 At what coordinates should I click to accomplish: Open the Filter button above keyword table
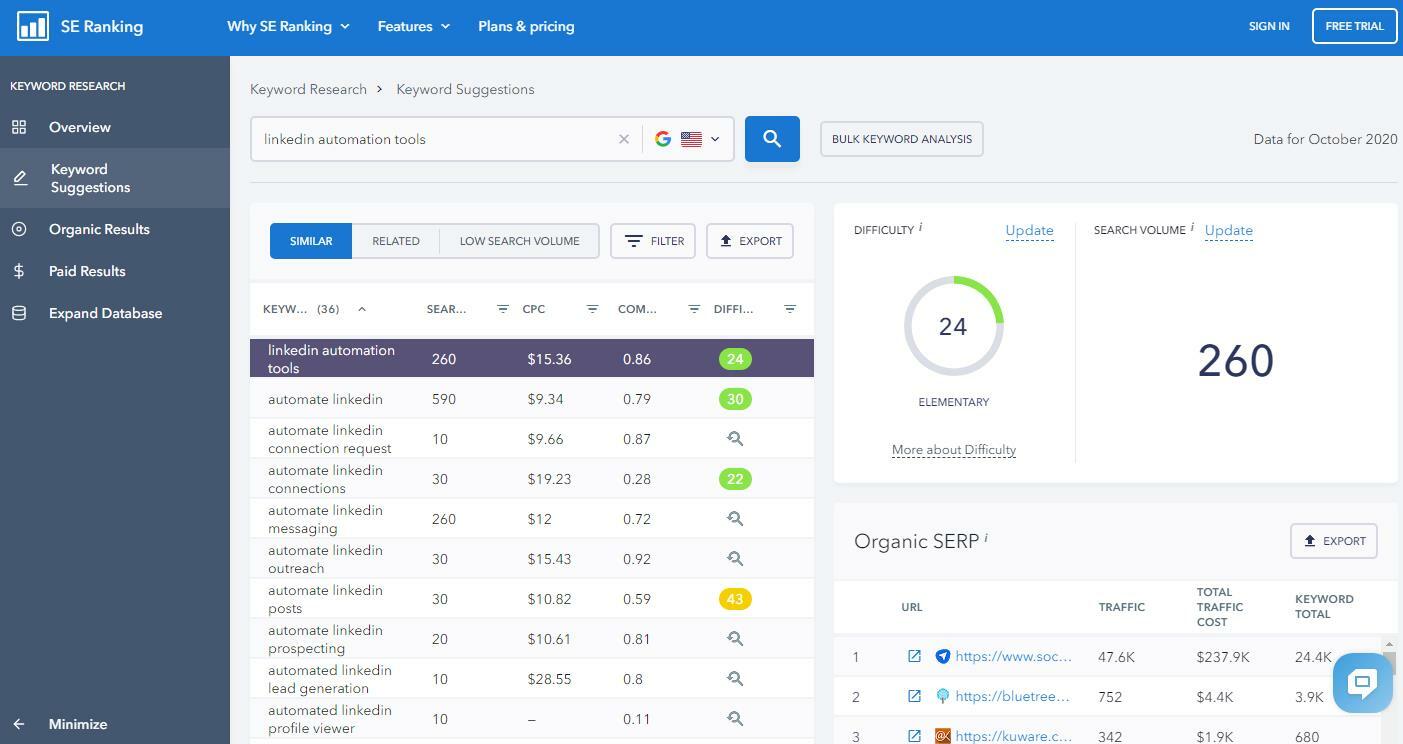click(x=653, y=241)
